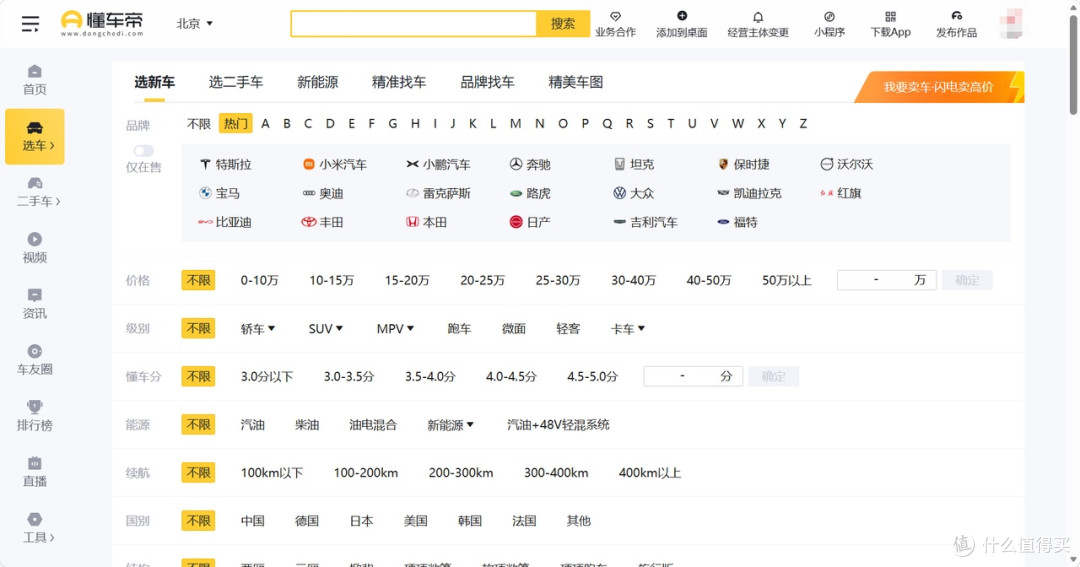Select the 比亚迪 brand

click(x=225, y=222)
